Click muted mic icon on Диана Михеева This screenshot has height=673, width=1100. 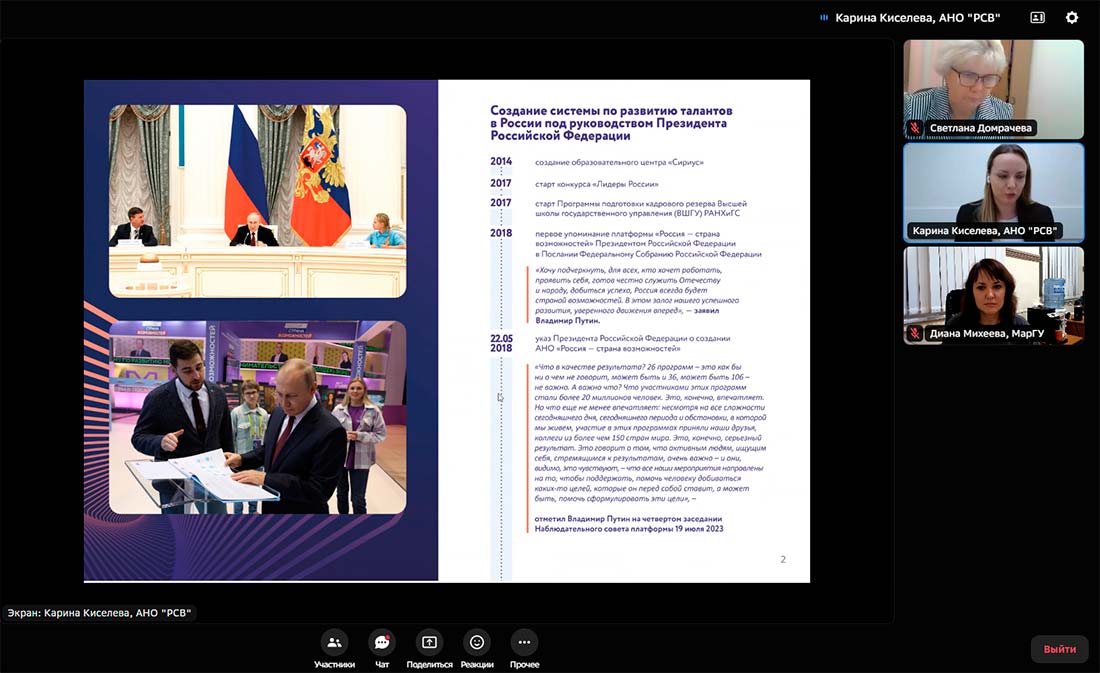[x=914, y=333]
